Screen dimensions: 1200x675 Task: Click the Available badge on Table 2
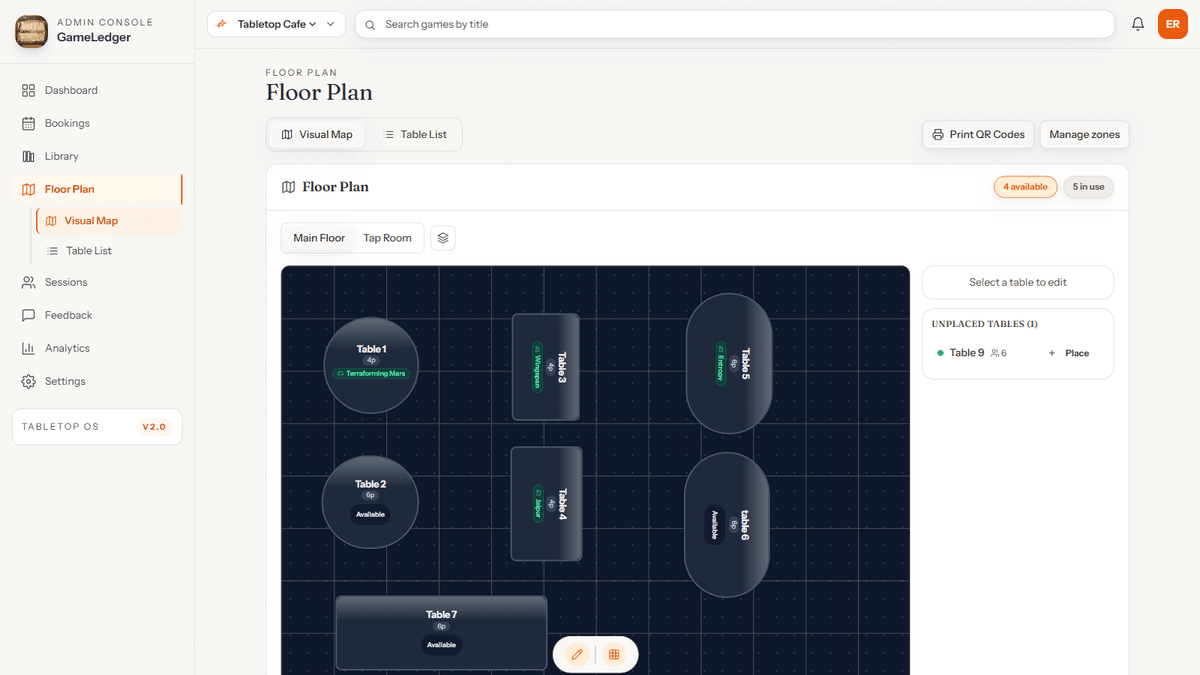point(370,514)
